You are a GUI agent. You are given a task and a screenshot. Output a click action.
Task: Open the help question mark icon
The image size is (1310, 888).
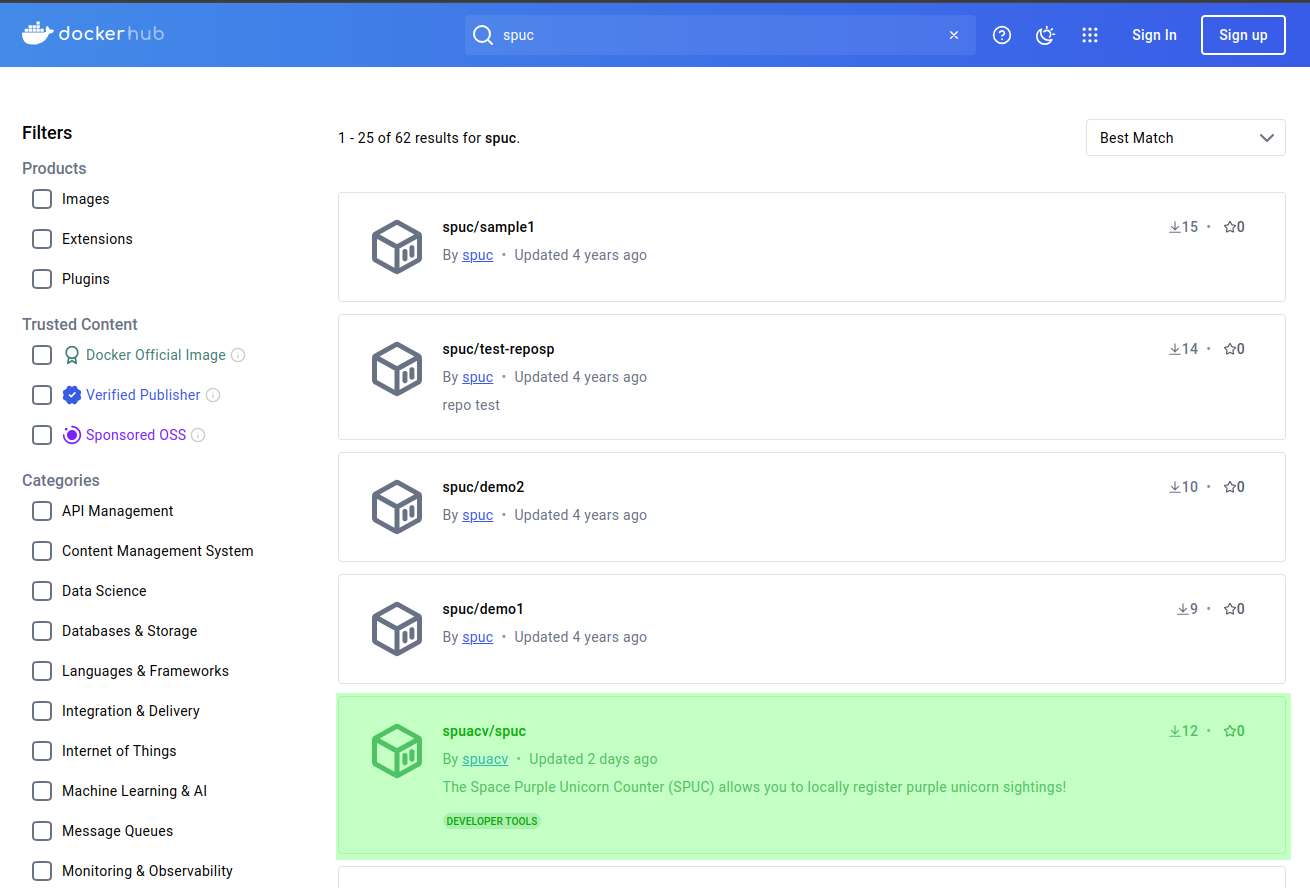click(1002, 35)
